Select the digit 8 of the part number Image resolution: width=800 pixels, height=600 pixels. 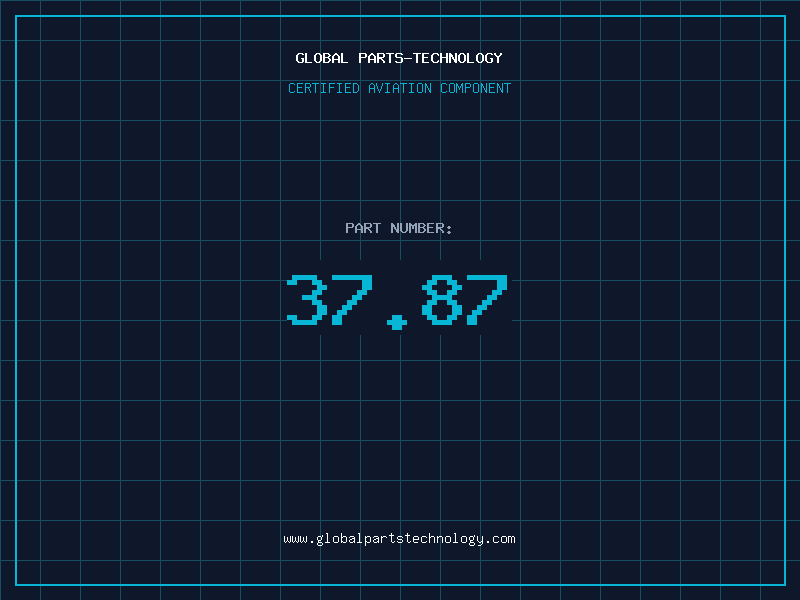click(442, 299)
